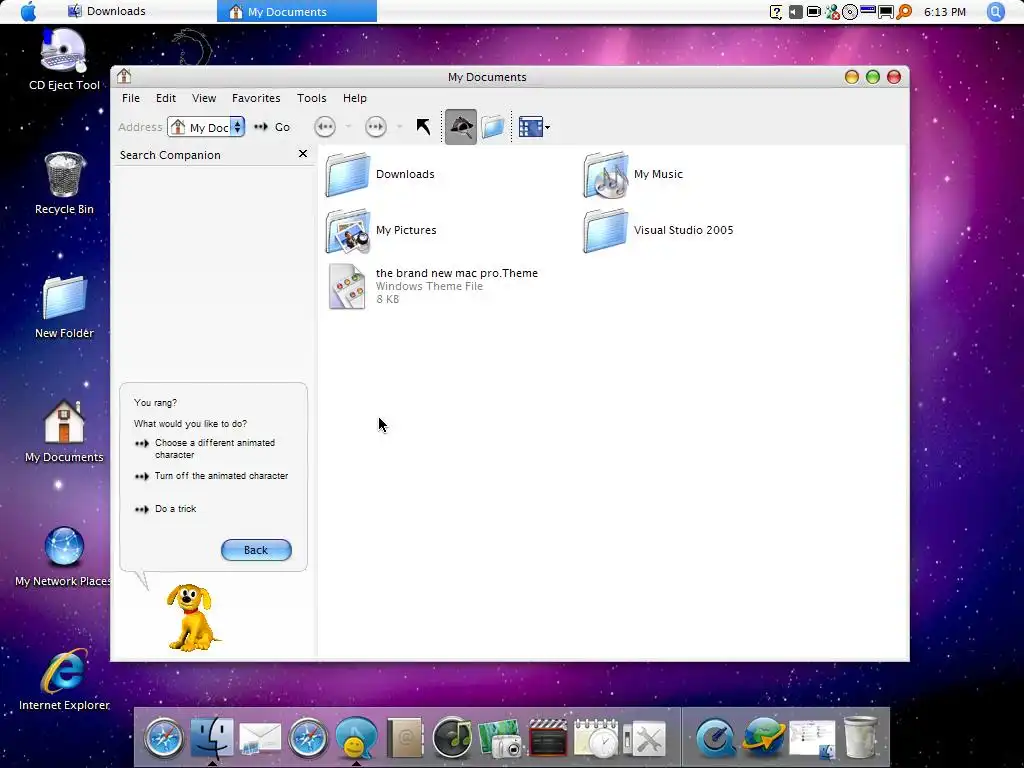
Task: Toggle the Folders pane toolbar button
Action: (x=492, y=127)
